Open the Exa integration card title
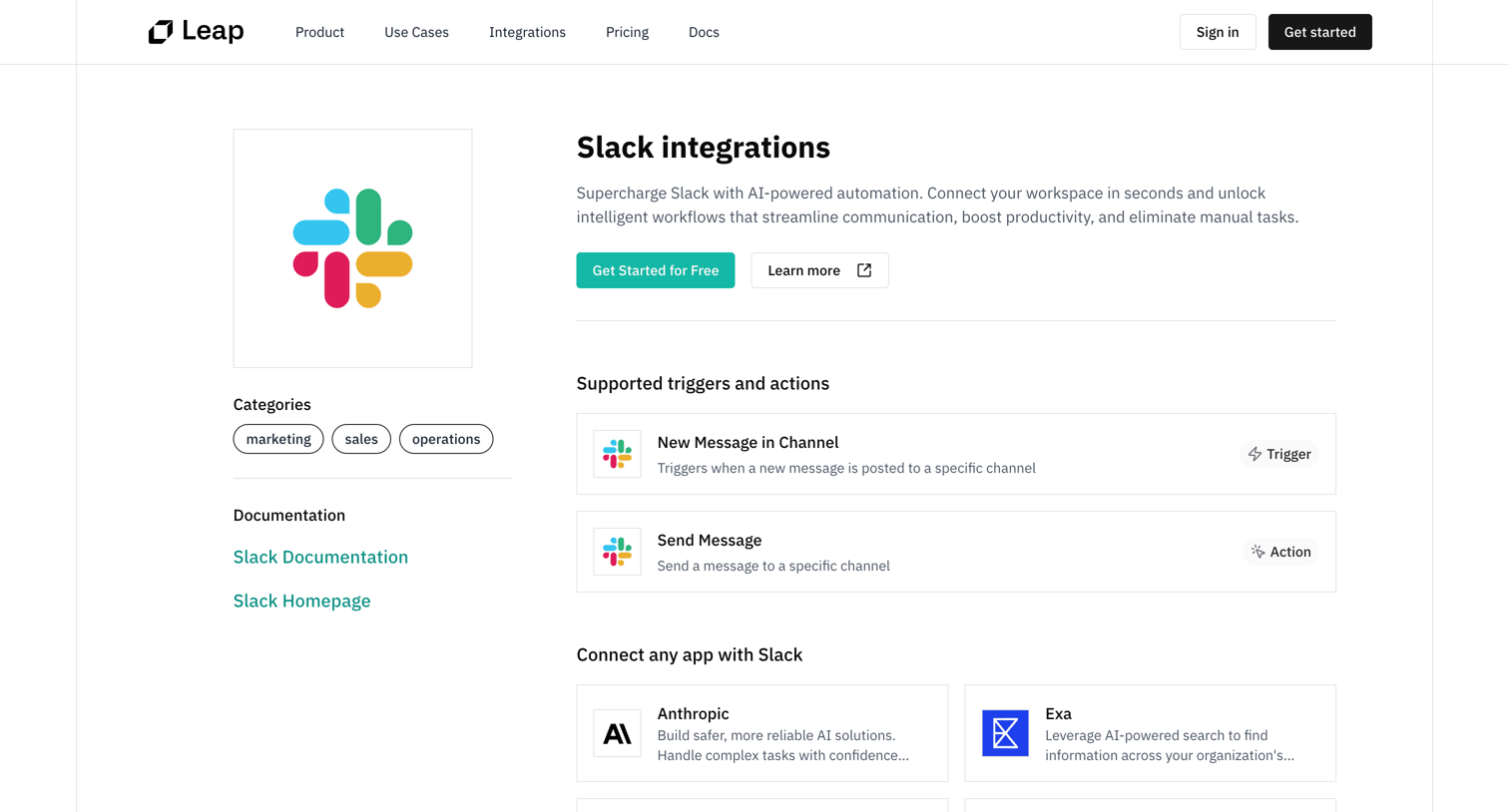This screenshot has height=812, width=1509. (x=1058, y=713)
